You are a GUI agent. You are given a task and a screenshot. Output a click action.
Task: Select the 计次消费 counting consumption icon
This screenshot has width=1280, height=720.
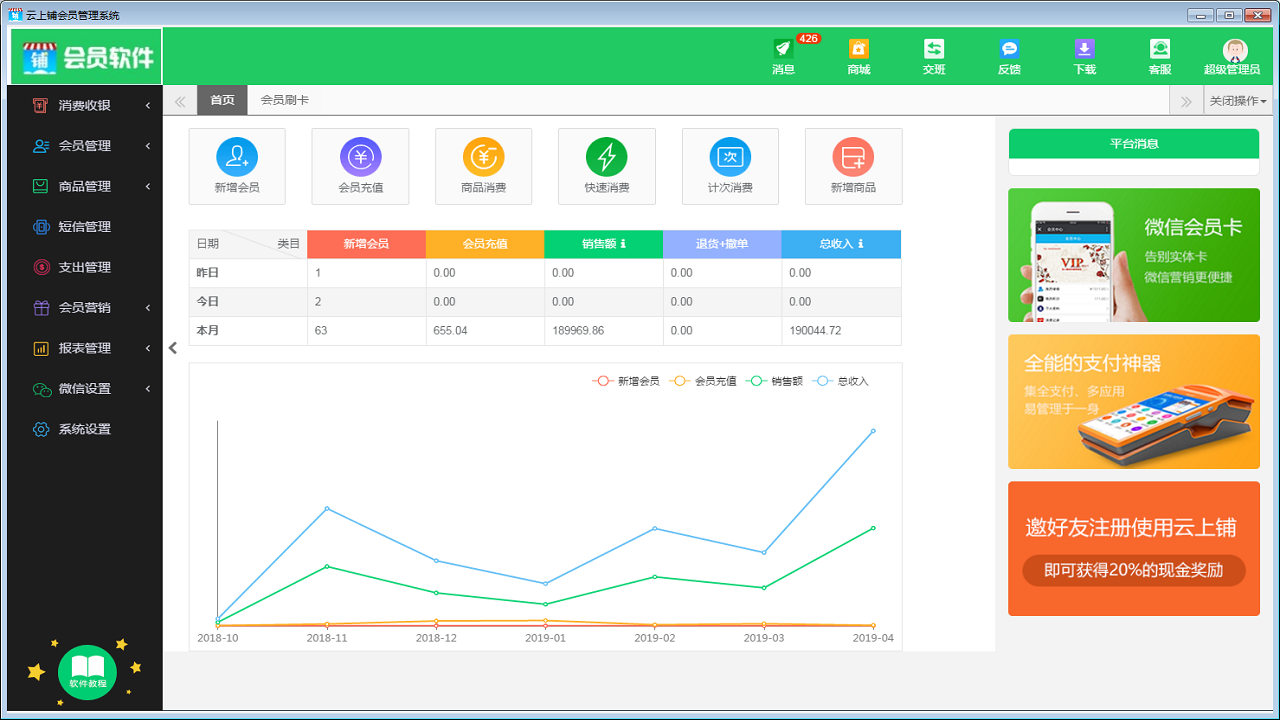point(730,166)
